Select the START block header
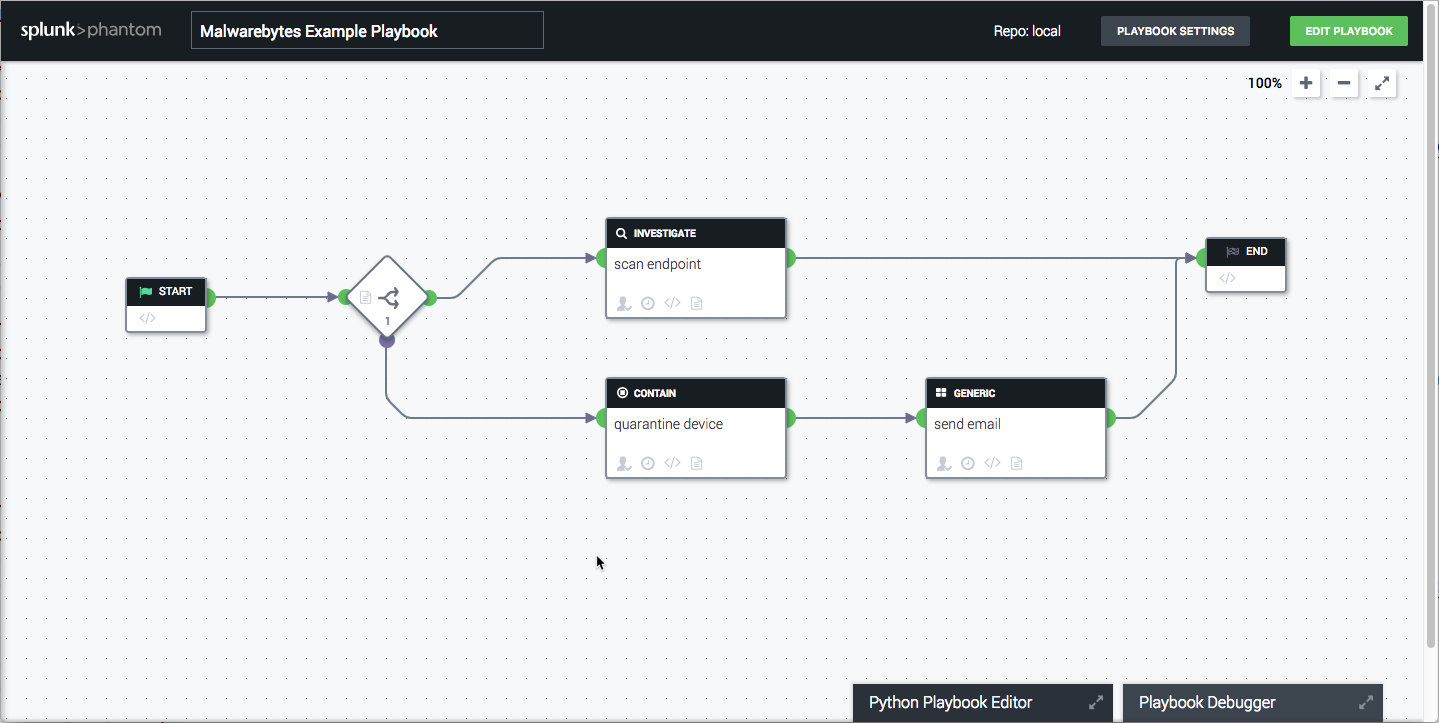The image size is (1439, 723). (166, 292)
